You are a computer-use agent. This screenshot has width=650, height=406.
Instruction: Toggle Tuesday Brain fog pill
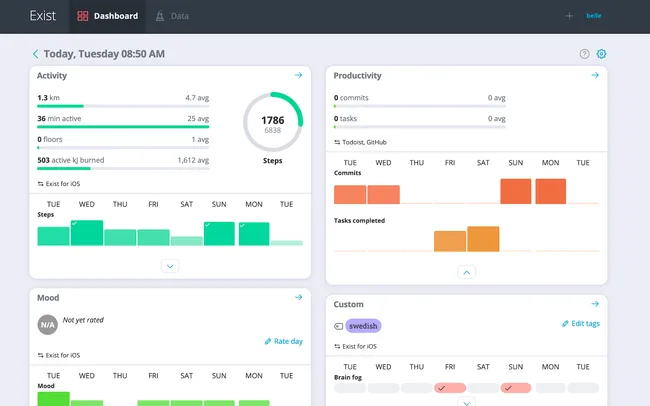pyautogui.click(x=350, y=388)
